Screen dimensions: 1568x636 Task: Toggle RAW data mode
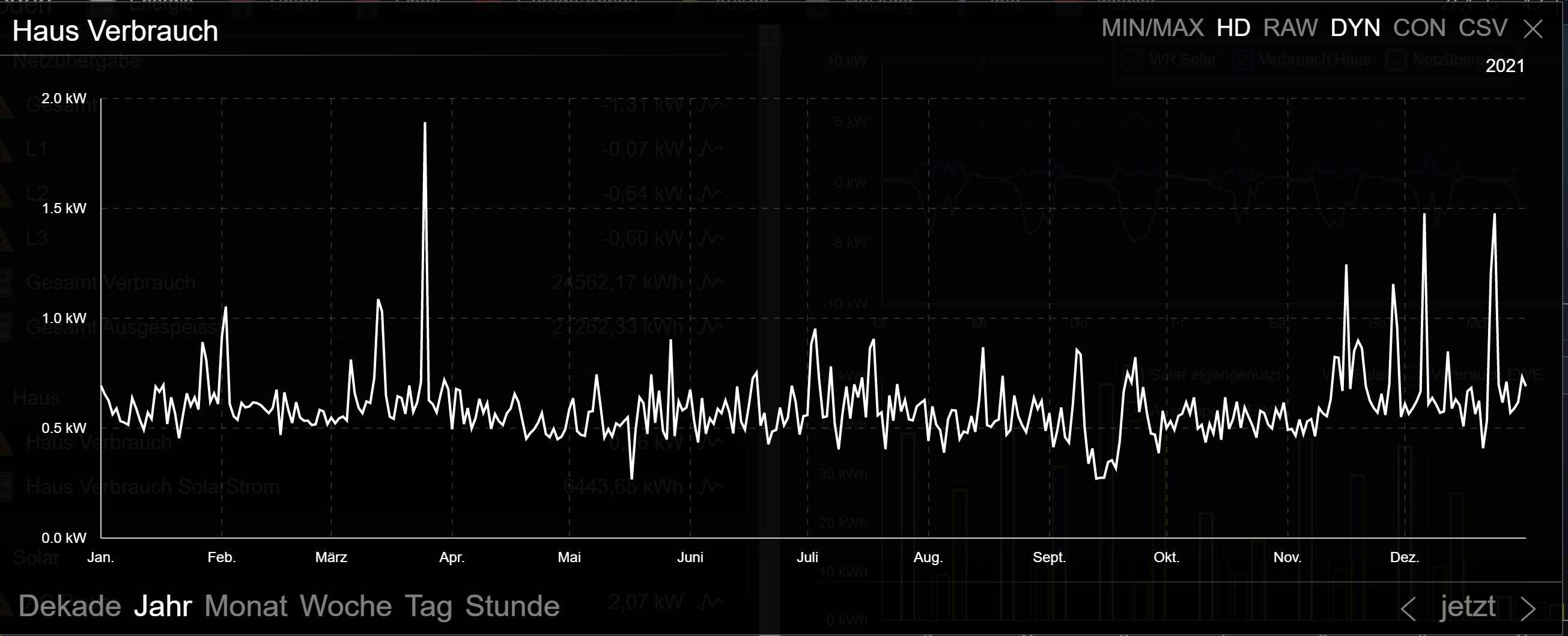tap(1290, 28)
